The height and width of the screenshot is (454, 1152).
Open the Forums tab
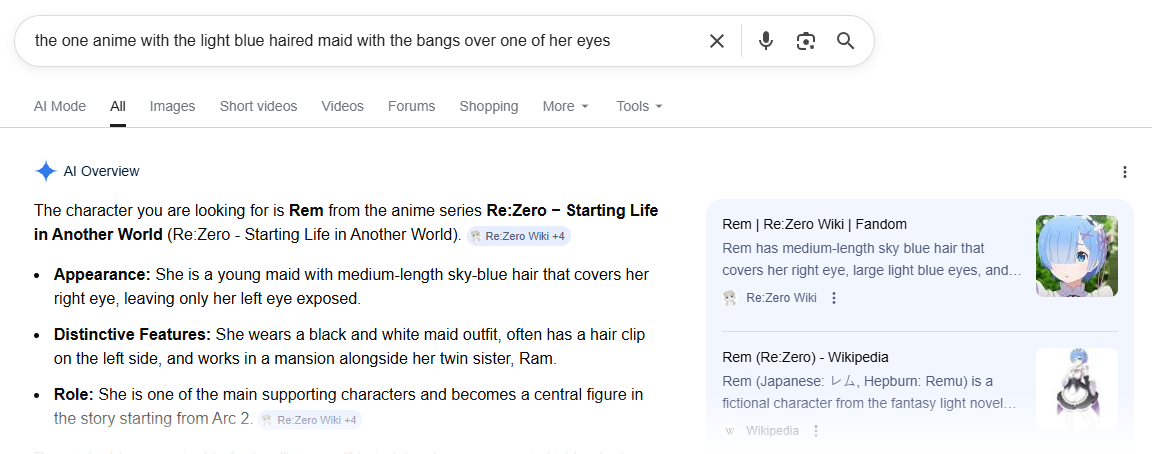[x=411, y=107]
